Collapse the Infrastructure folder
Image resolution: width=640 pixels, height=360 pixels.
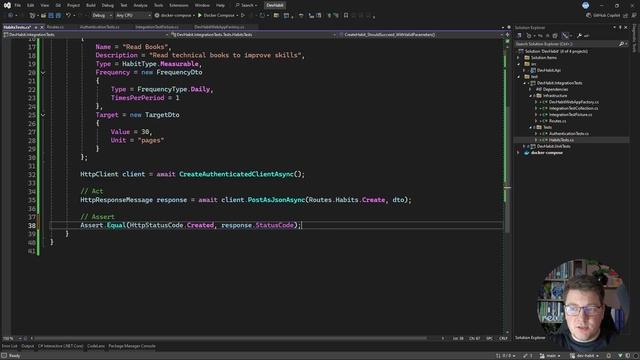point(531,96)
